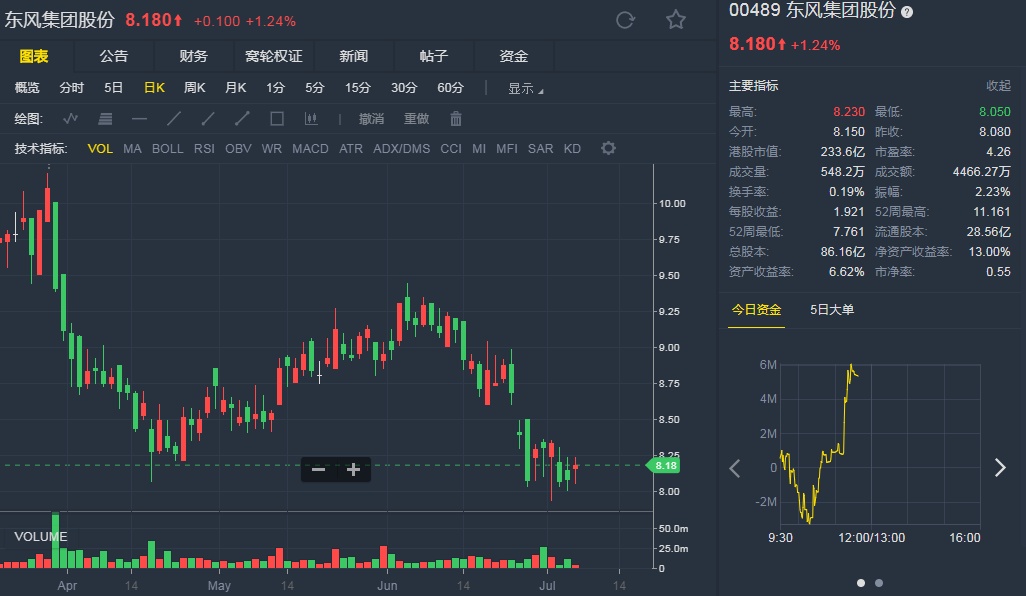
Task: Toggle RSI indicator
Action: [x=204, y=149]
